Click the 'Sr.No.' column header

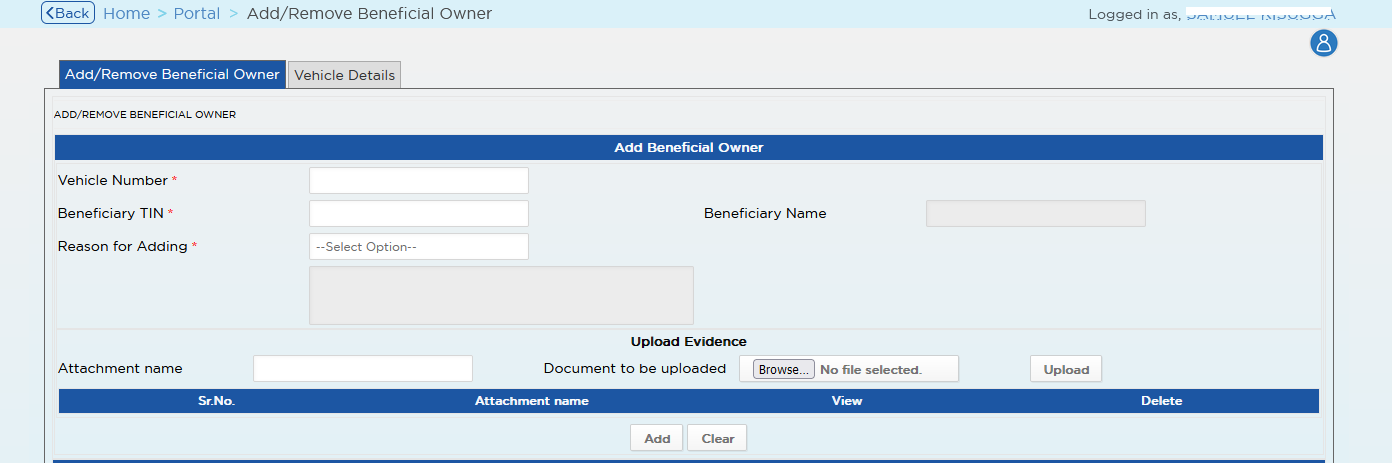click(217, 400)
